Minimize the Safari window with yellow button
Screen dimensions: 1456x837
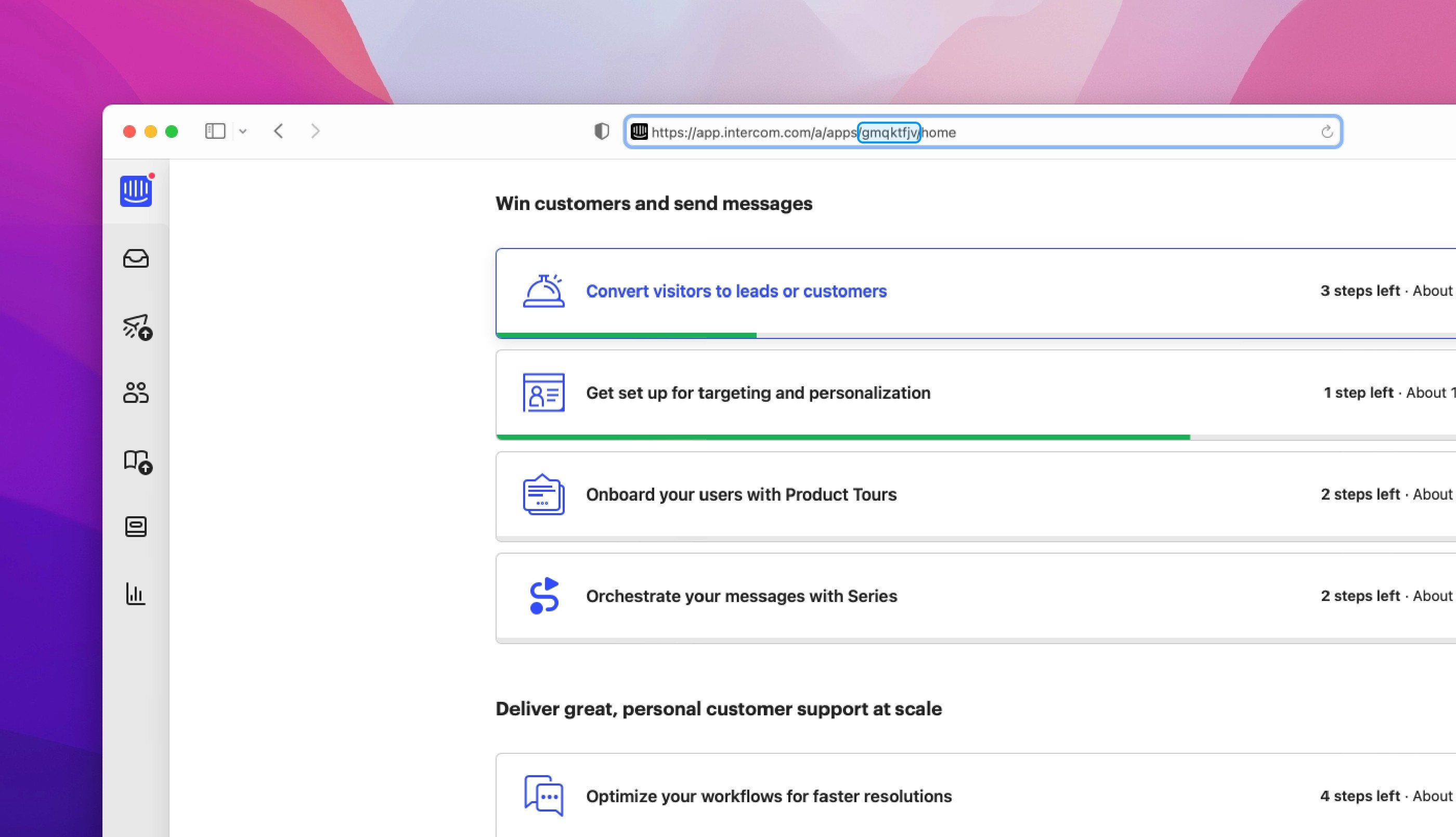click(x=151, y=132)
